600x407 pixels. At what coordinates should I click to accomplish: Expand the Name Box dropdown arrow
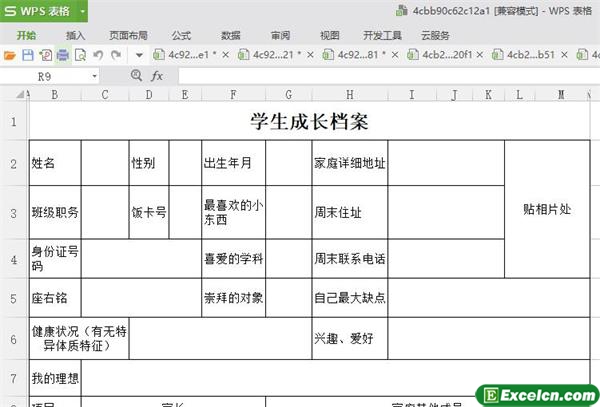[95, 77]
